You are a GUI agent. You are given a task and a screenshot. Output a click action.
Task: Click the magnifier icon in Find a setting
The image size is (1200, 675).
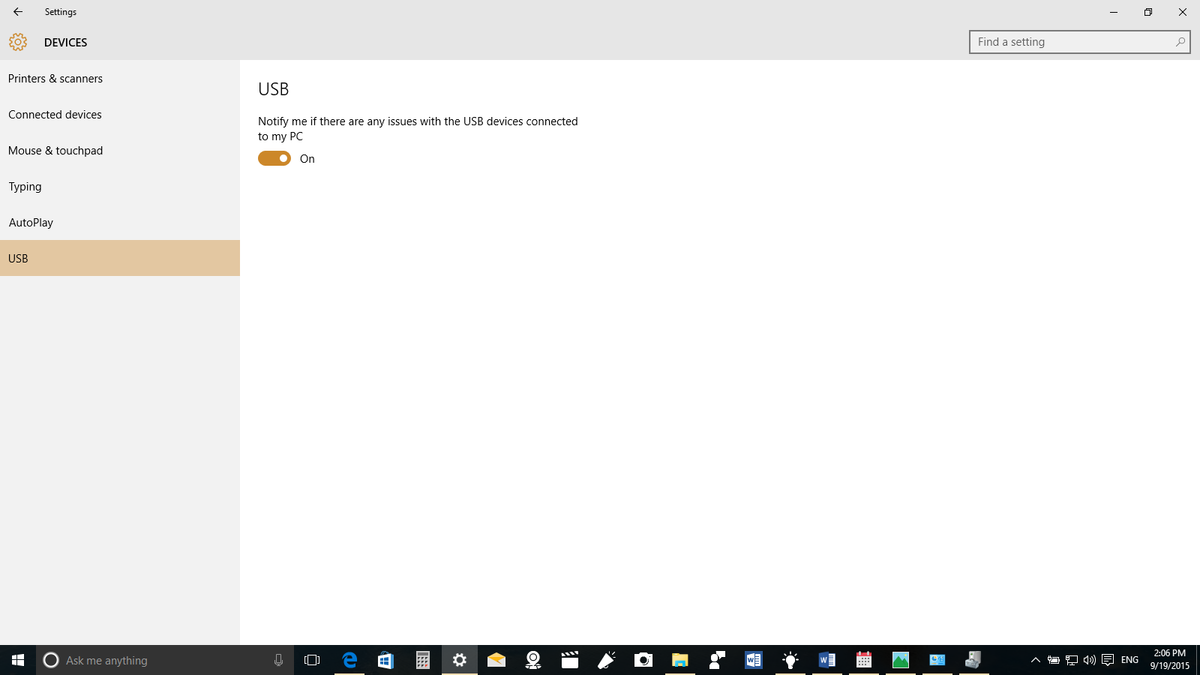pos(1180,42)
